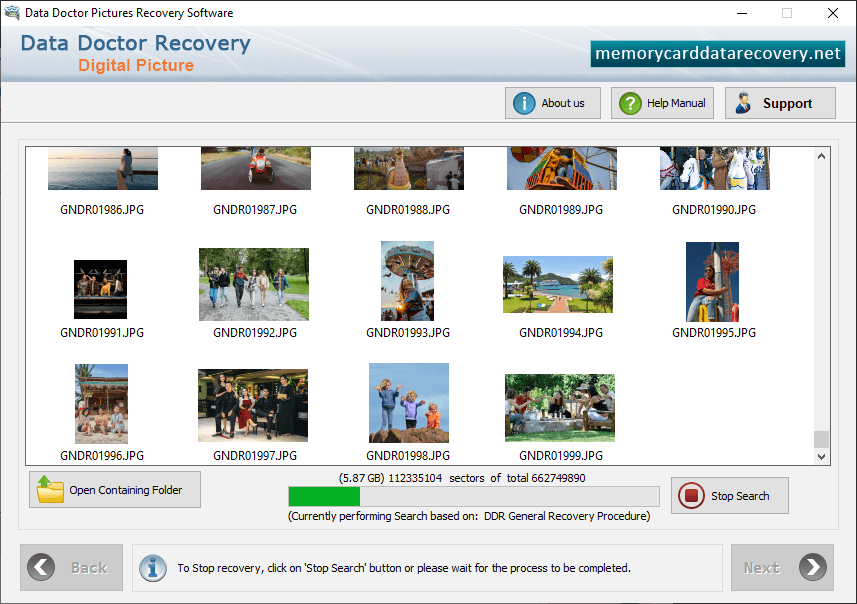Select thumbnail of GNDR01994.JPG palm beach
This screenshot has height=604, width=857.
558,284
